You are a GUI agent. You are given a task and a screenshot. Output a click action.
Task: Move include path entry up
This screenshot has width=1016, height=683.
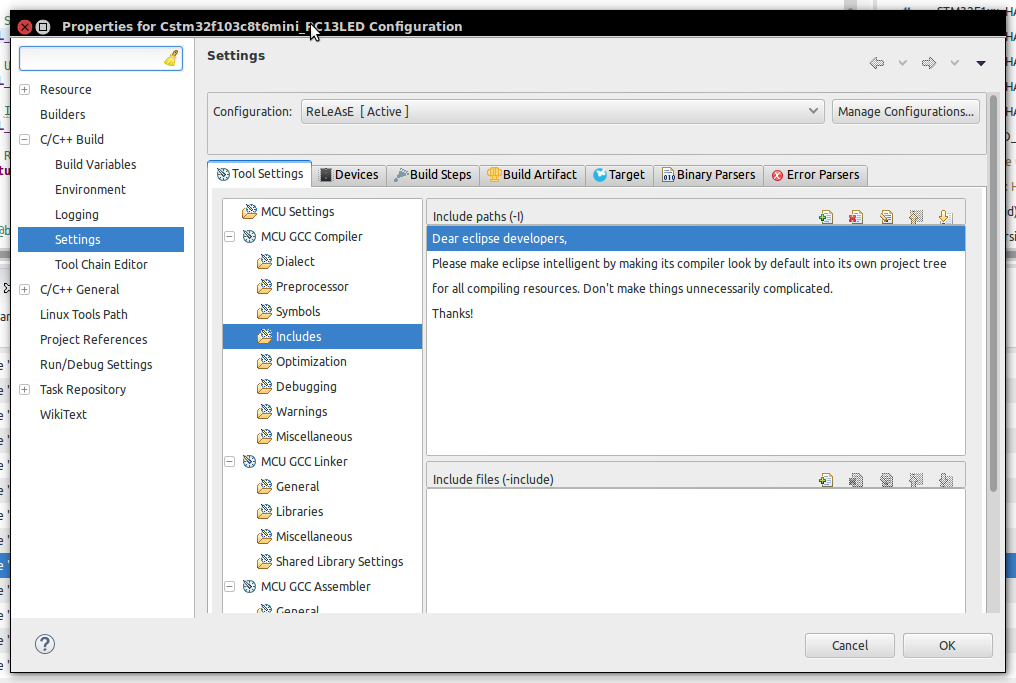click(x=916, y=217)
